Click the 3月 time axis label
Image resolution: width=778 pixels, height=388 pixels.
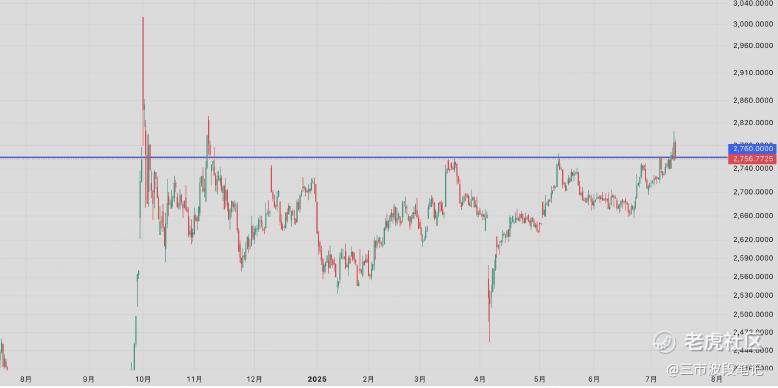[420, 379]
